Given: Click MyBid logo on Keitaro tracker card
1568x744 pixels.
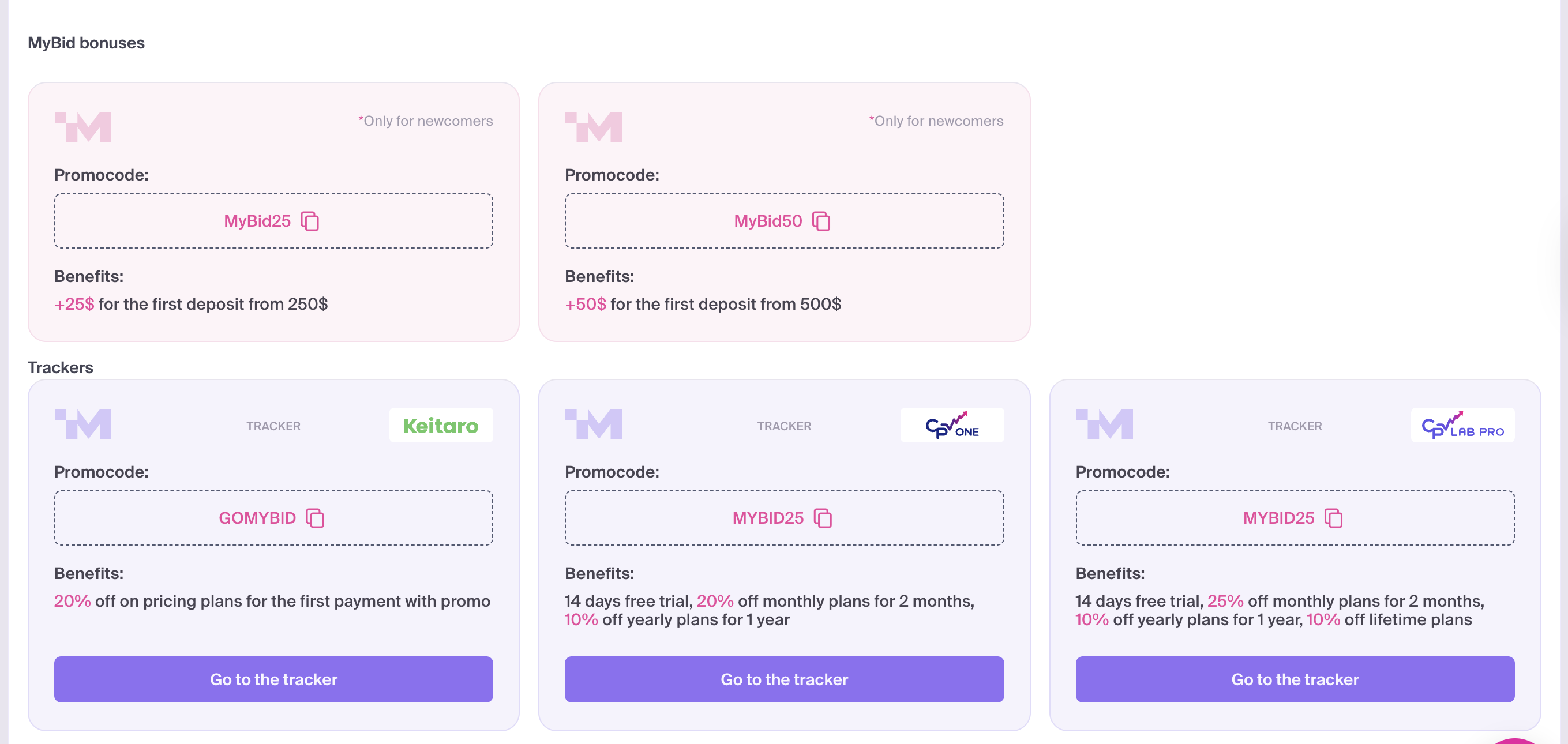Looking at the screenshot, I should pyautogui.click(x=84, y=423).
